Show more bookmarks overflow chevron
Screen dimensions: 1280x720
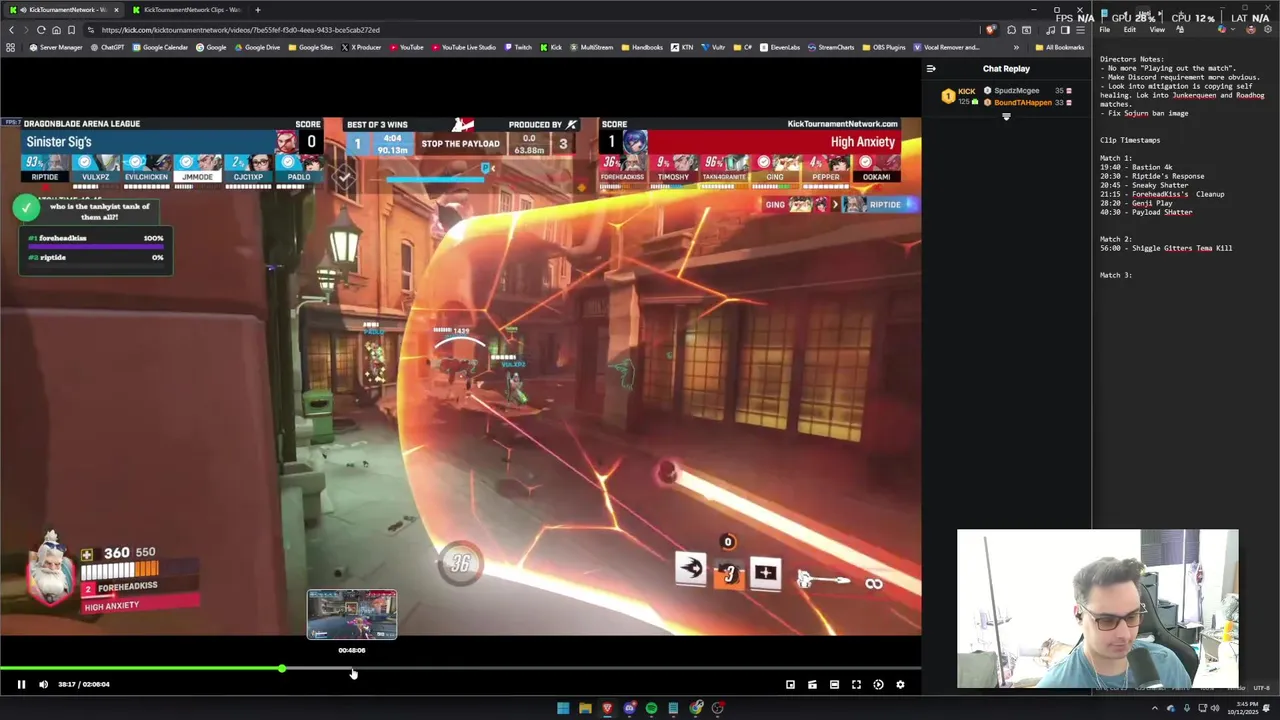pos(1016,47)
